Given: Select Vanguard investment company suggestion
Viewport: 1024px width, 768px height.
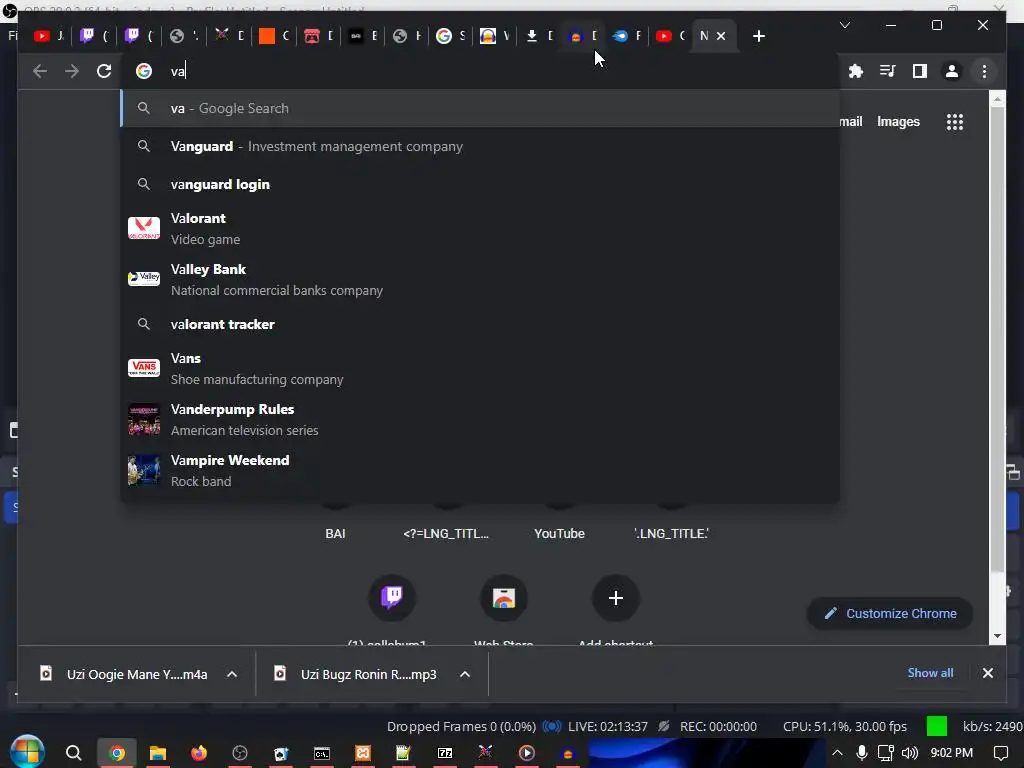Looking at the screenshot, I should (480, 146).
